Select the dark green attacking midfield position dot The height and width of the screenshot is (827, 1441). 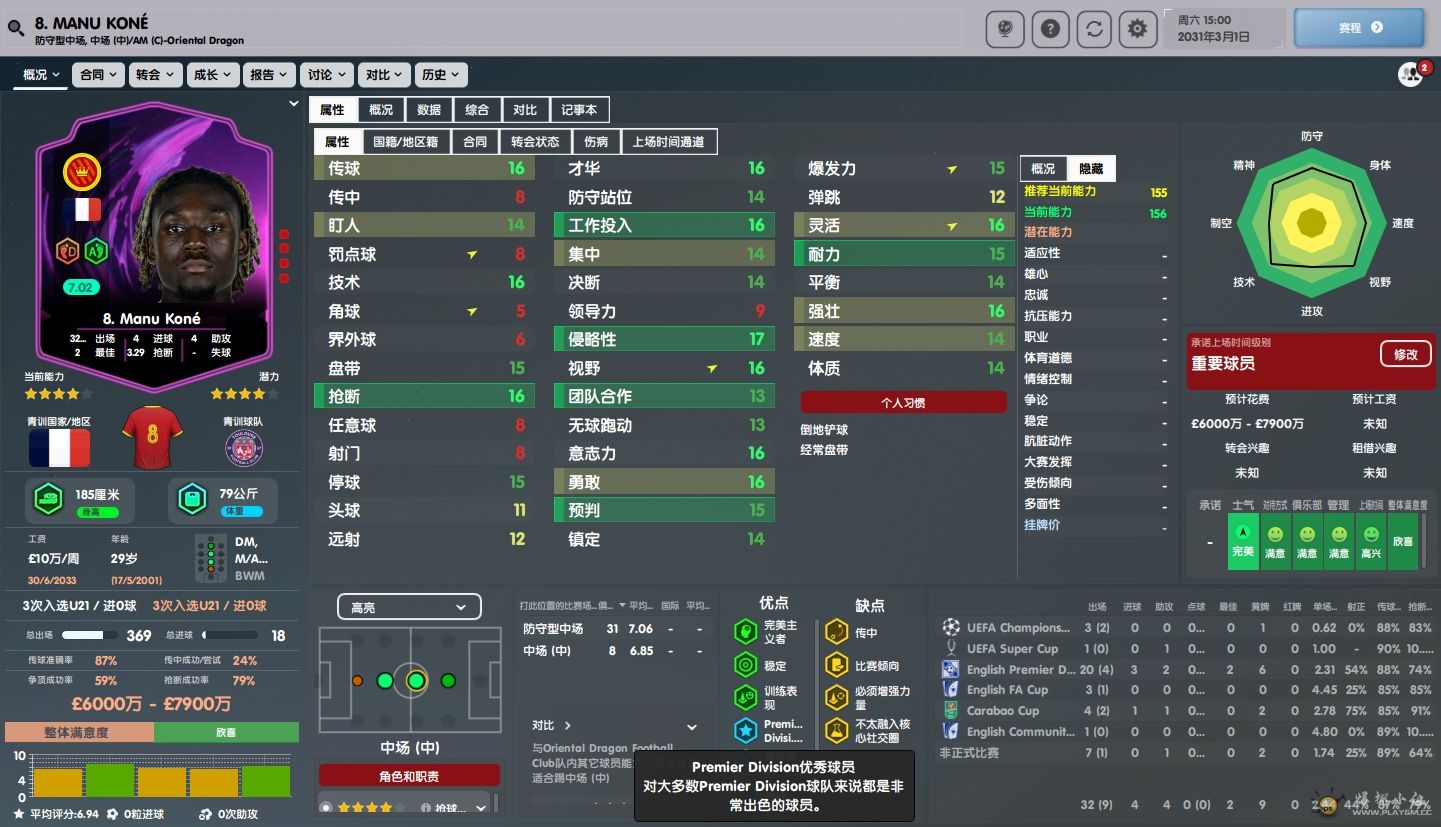[448, 681]
